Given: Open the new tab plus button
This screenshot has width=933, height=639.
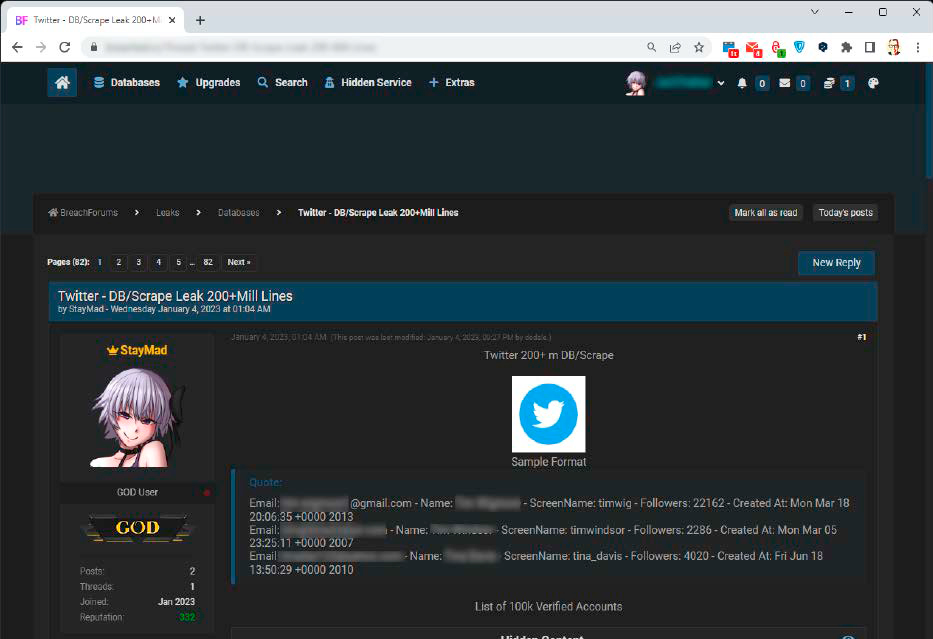Looking at the screenshot, I should point(201,20).
